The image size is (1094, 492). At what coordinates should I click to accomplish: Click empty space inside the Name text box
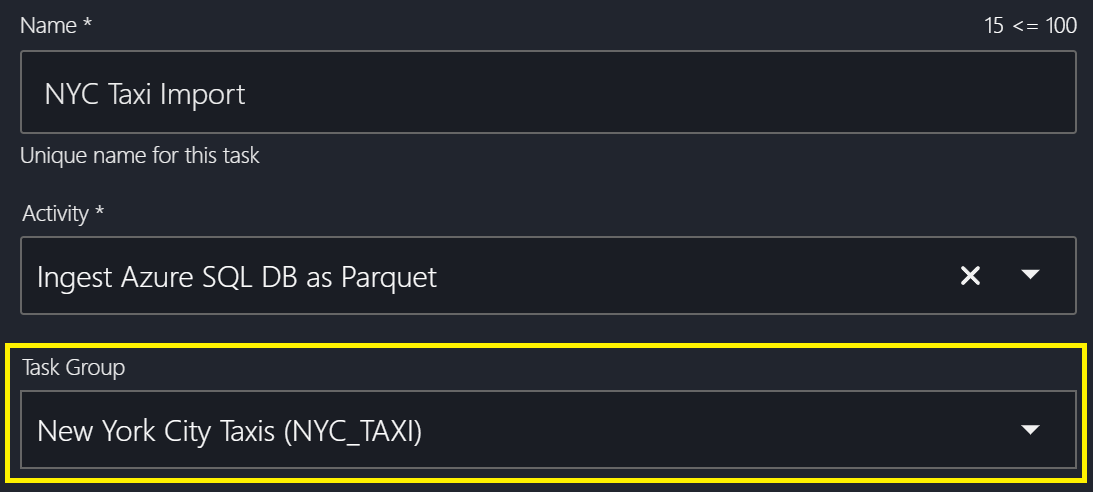pos(650,95)
